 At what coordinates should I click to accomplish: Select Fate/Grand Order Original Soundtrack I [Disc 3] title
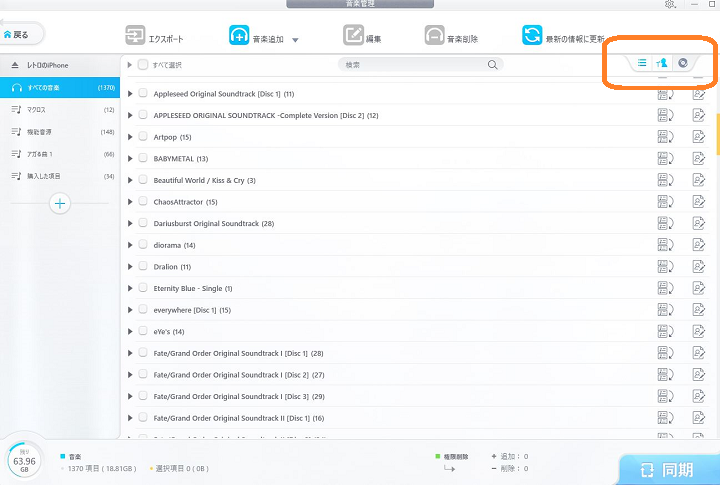coord(239,396)
